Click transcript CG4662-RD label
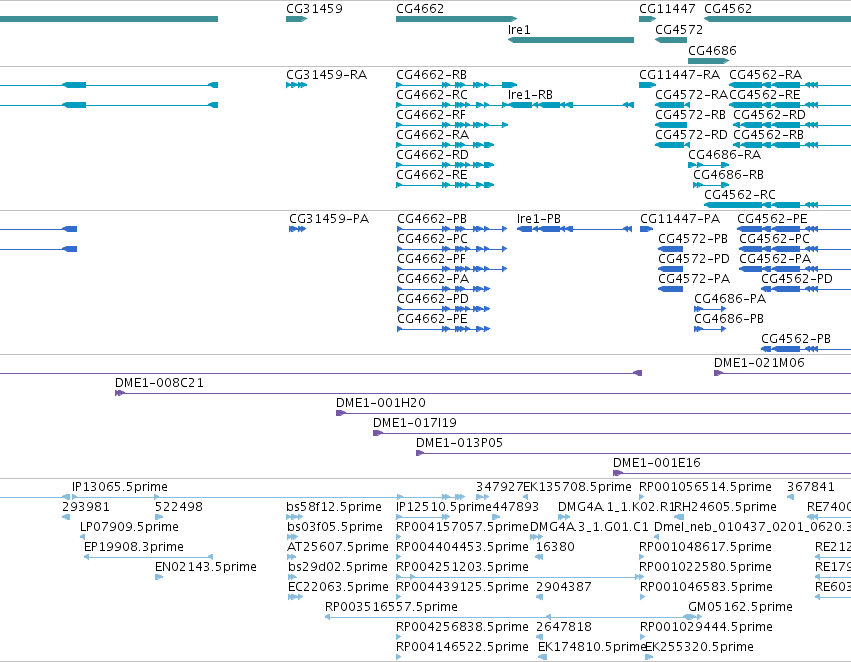This screenshot has width=851, height=662. pos(433,155)
